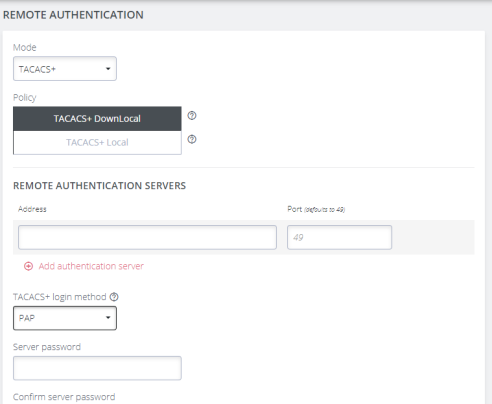Open the Mode dropdown showing TACACS+
The height and width of the screenshot is (404, 492).
pyautogui.click(x=65, y=69)
